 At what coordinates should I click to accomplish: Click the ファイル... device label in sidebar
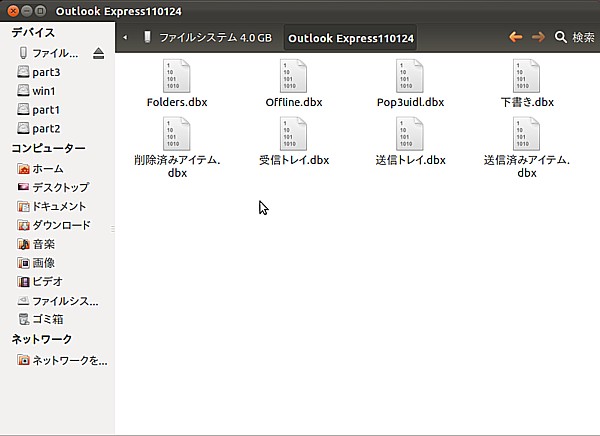55,53
